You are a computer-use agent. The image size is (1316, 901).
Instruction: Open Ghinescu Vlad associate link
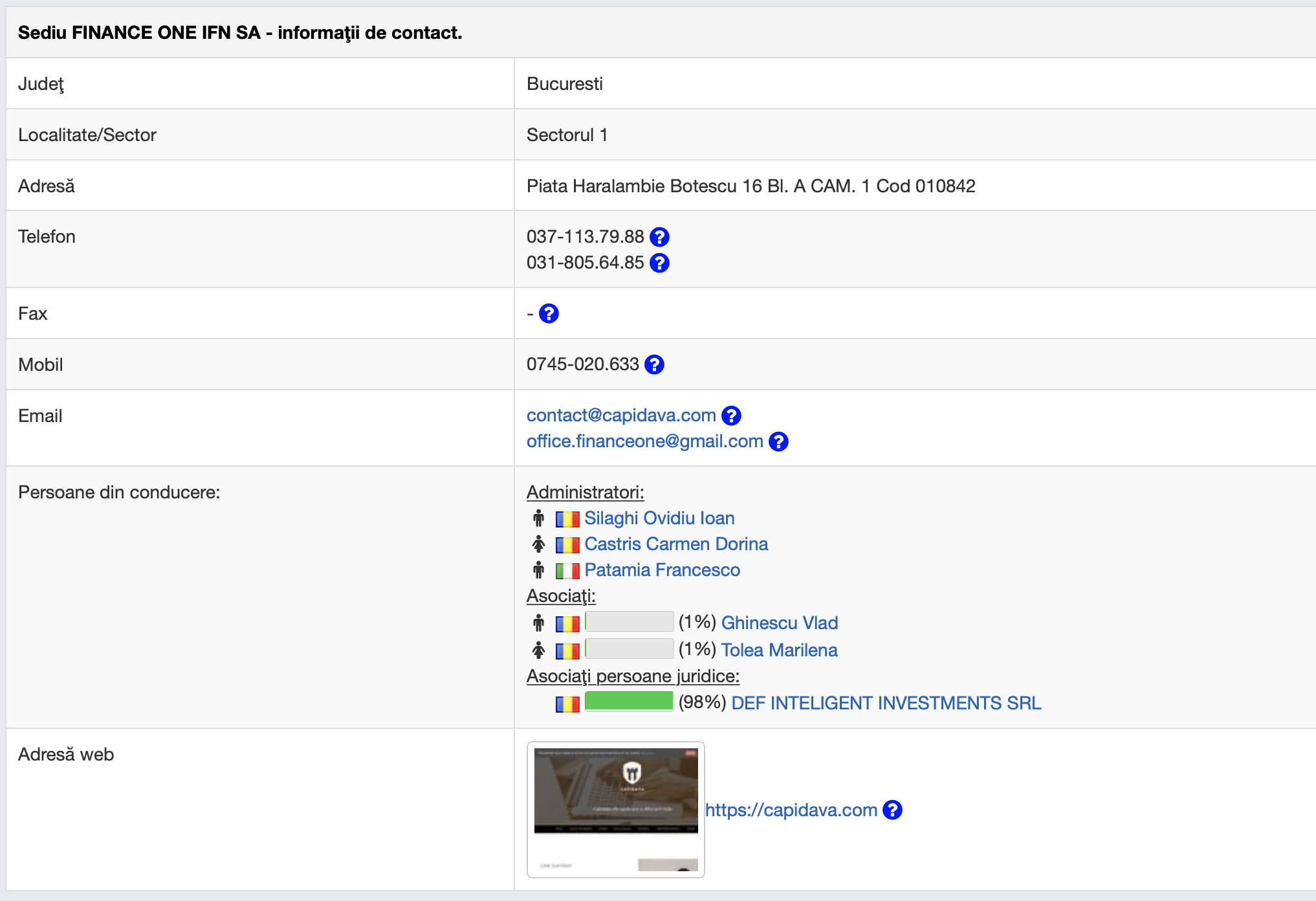779,623
